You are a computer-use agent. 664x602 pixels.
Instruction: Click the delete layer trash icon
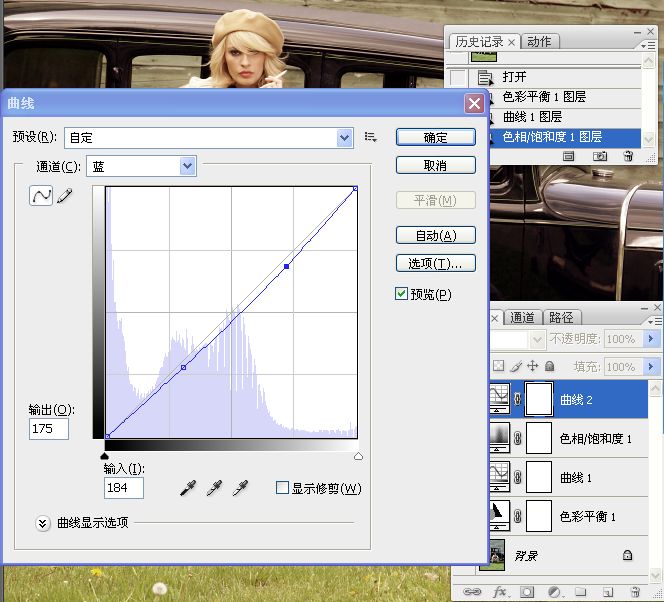click(x=635, y=591)
